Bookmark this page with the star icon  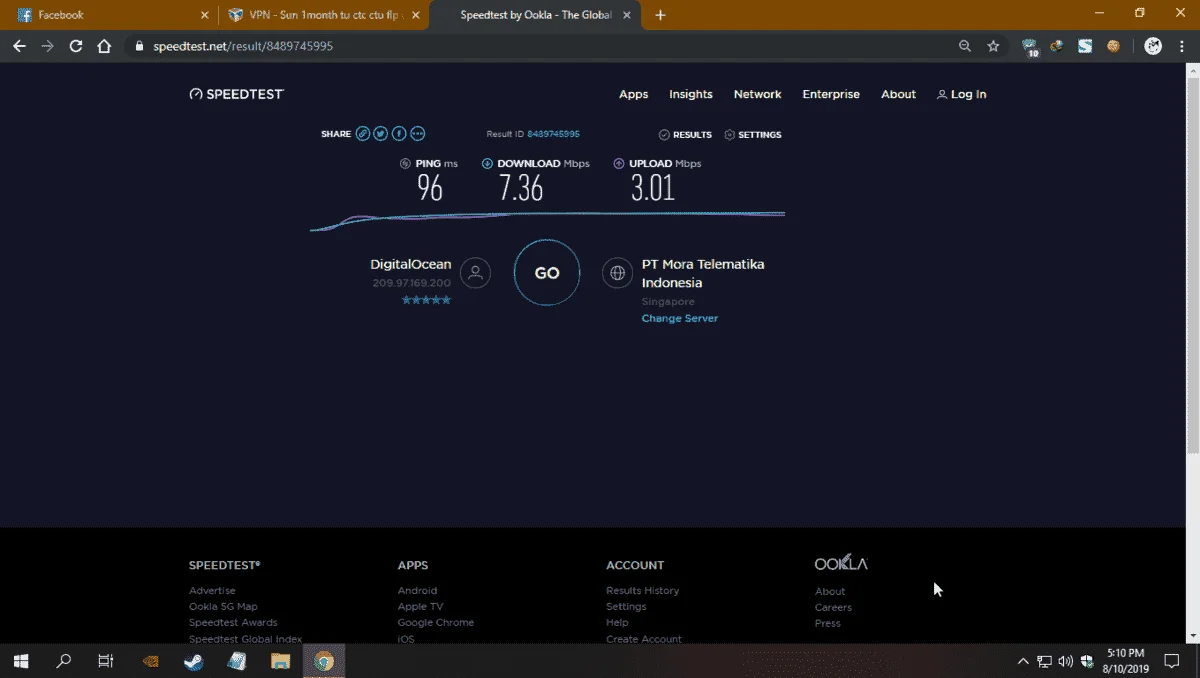[993, 46]
